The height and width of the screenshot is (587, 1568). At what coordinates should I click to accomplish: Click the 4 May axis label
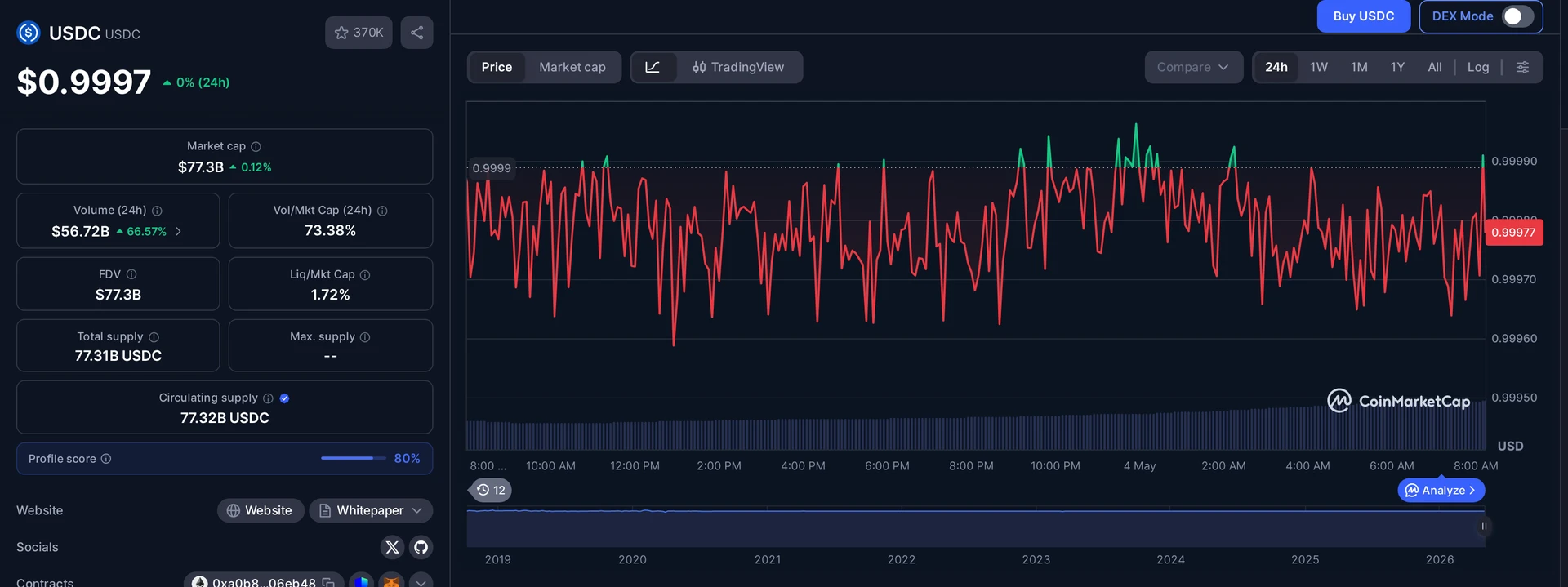point(1139,466)
